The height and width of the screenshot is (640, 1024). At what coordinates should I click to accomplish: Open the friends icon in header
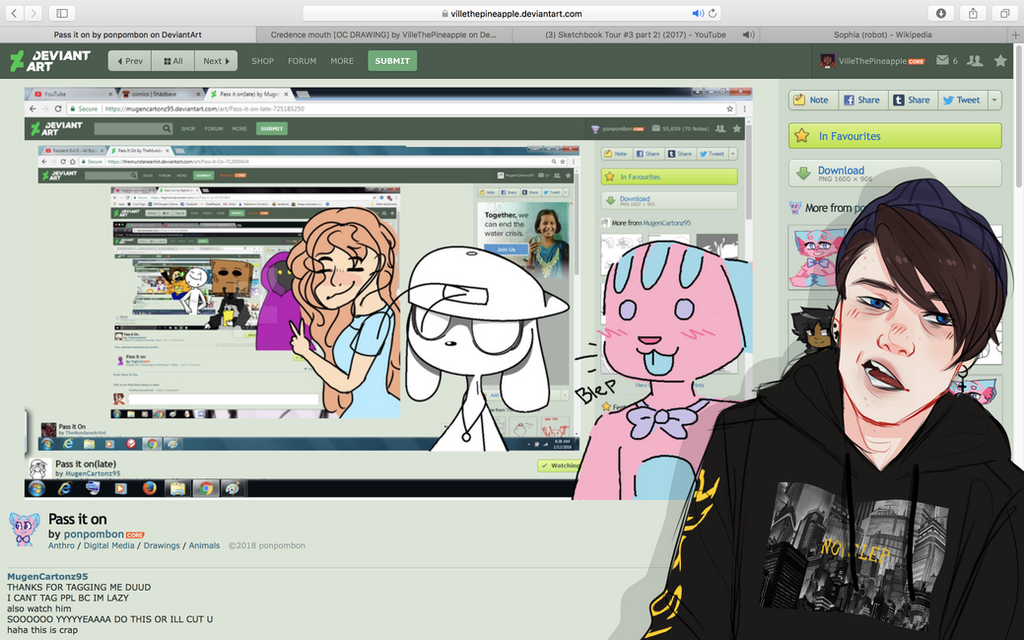(x=974, y=60)
